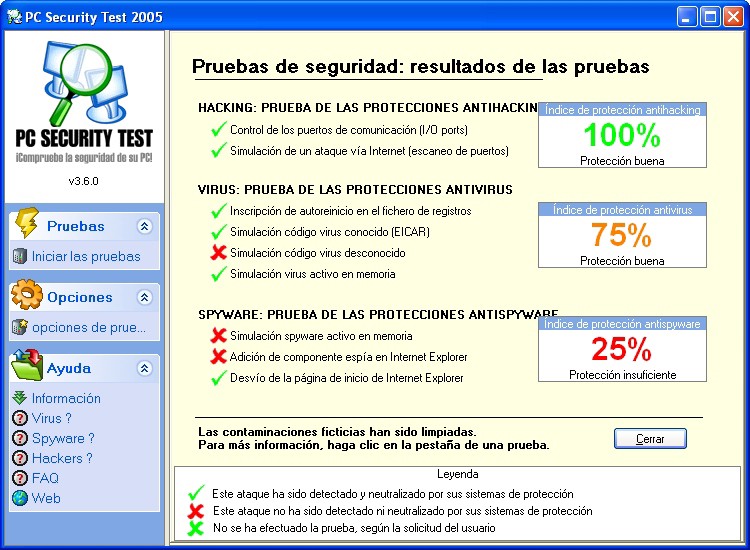This screenshot has height=550, width=750.
Task: Click the Opciones panel header
Action: 84,297
